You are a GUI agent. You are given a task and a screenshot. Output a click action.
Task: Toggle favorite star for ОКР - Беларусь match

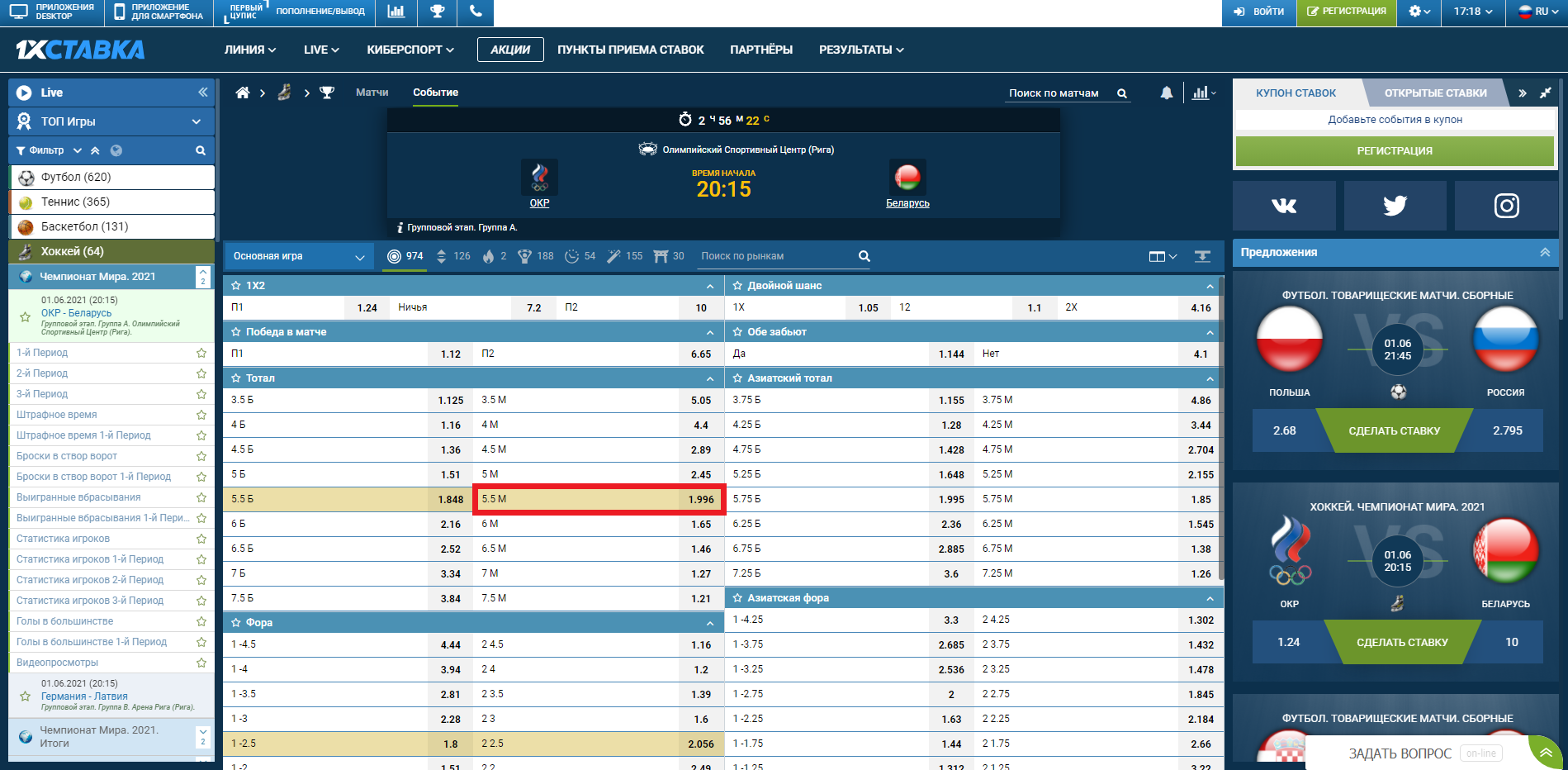25,316
